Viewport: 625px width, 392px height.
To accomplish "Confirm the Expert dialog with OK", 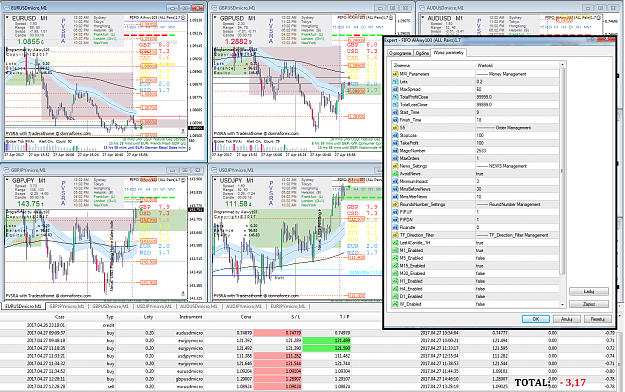I will coord(536,319).
